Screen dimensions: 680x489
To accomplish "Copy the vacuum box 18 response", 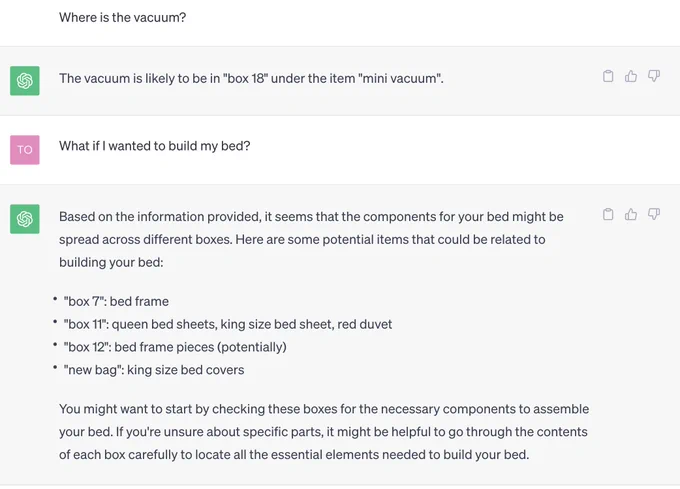I will pyautogui.click(x=608, y=76).
